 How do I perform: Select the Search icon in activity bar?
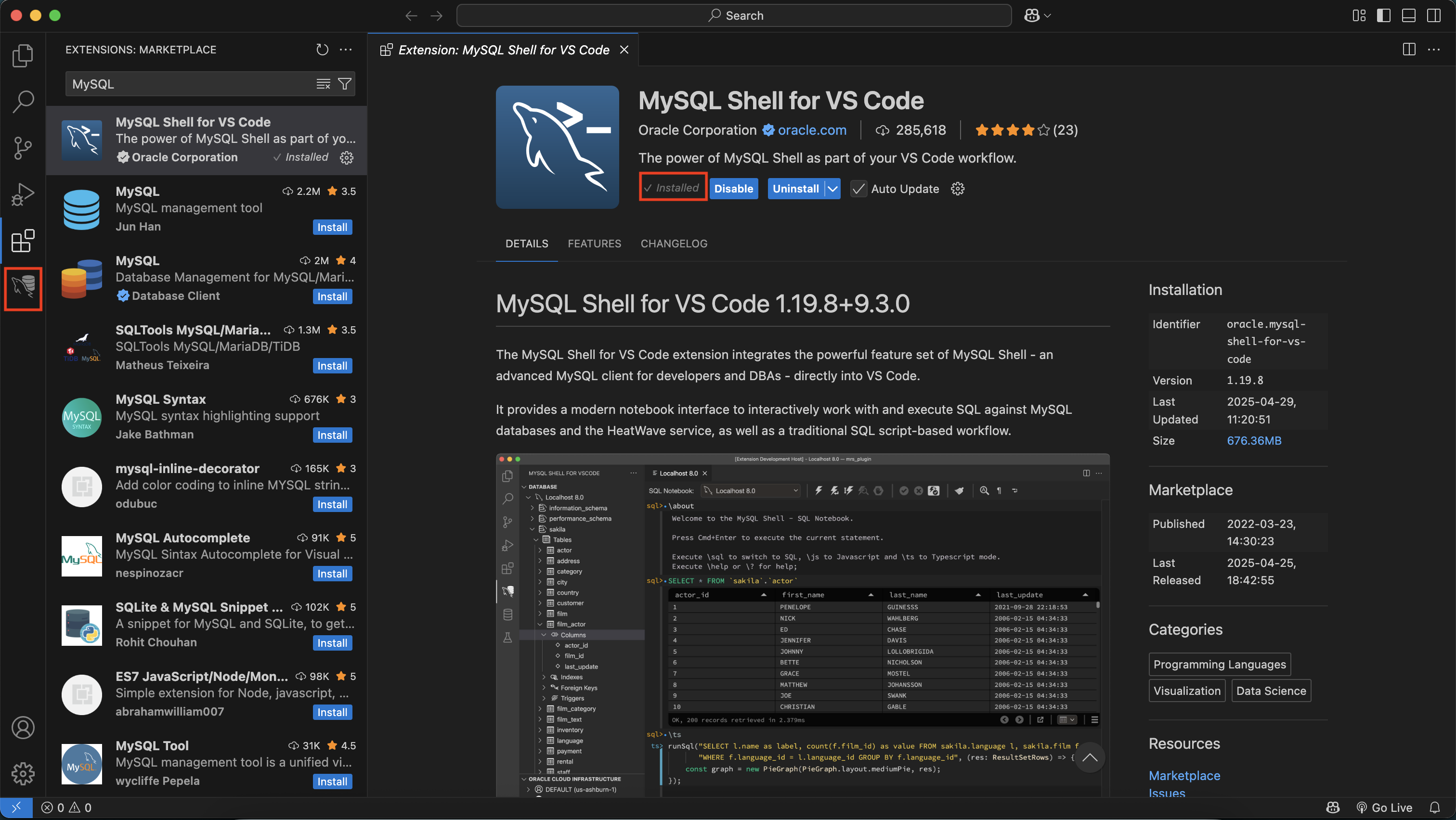[23, 102]
